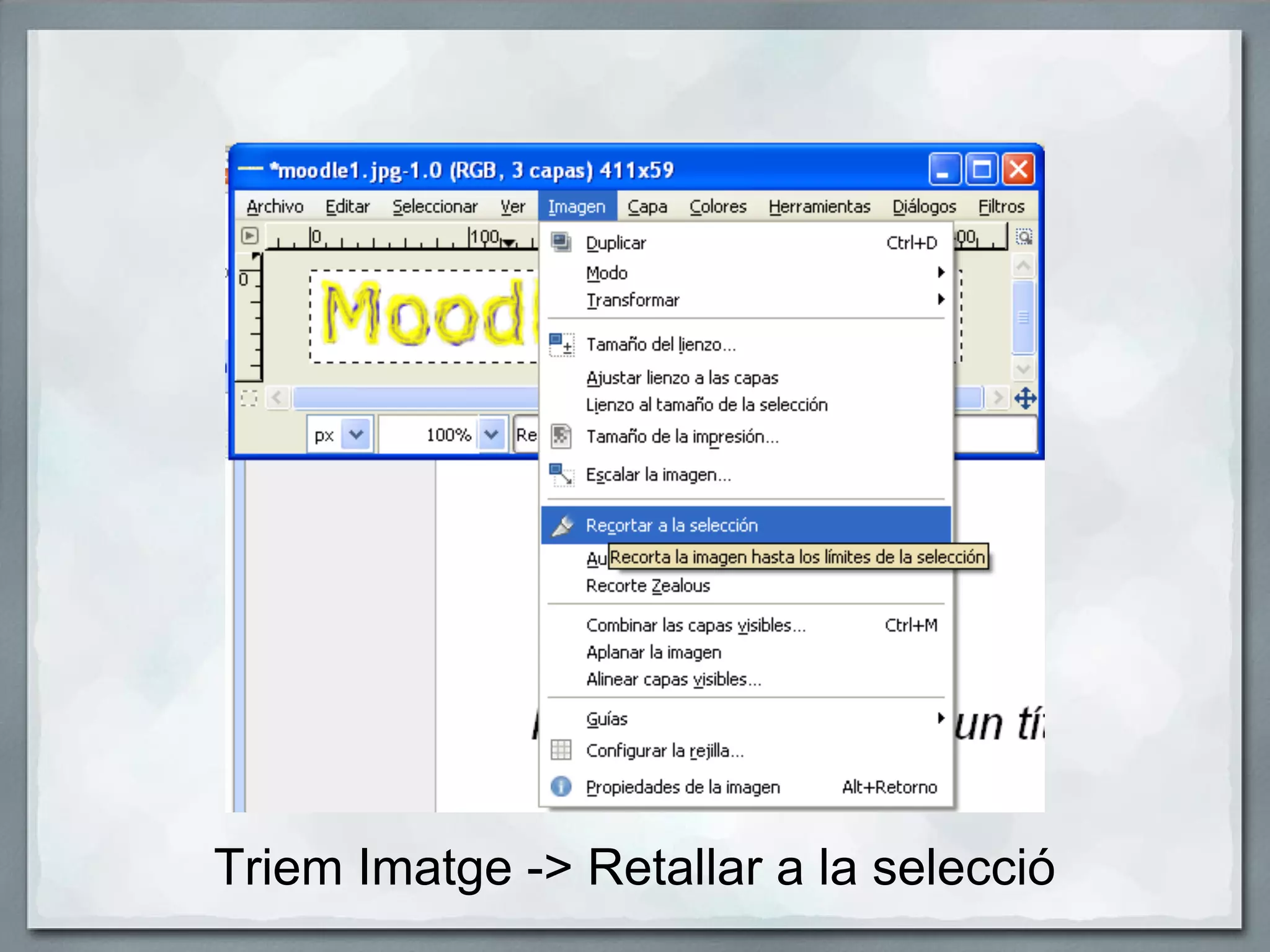Toggle the quick mask button at bottom left
This screenshot has height=952, width=1270.
click(249, 398)
